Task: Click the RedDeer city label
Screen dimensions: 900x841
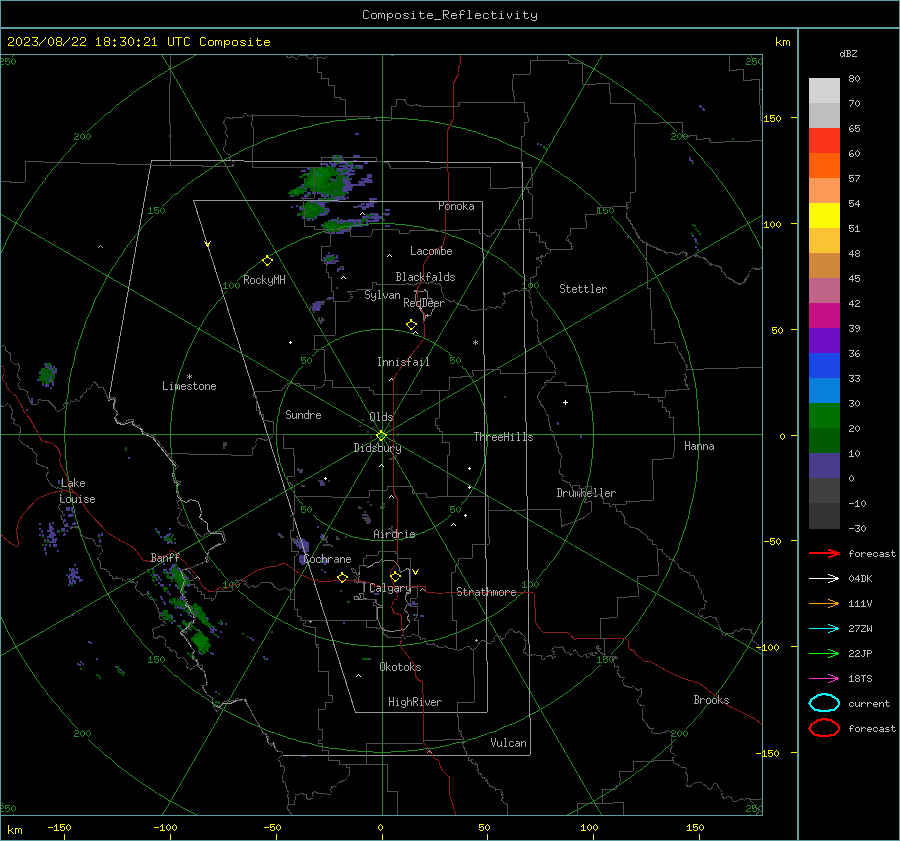Action: 424,303
